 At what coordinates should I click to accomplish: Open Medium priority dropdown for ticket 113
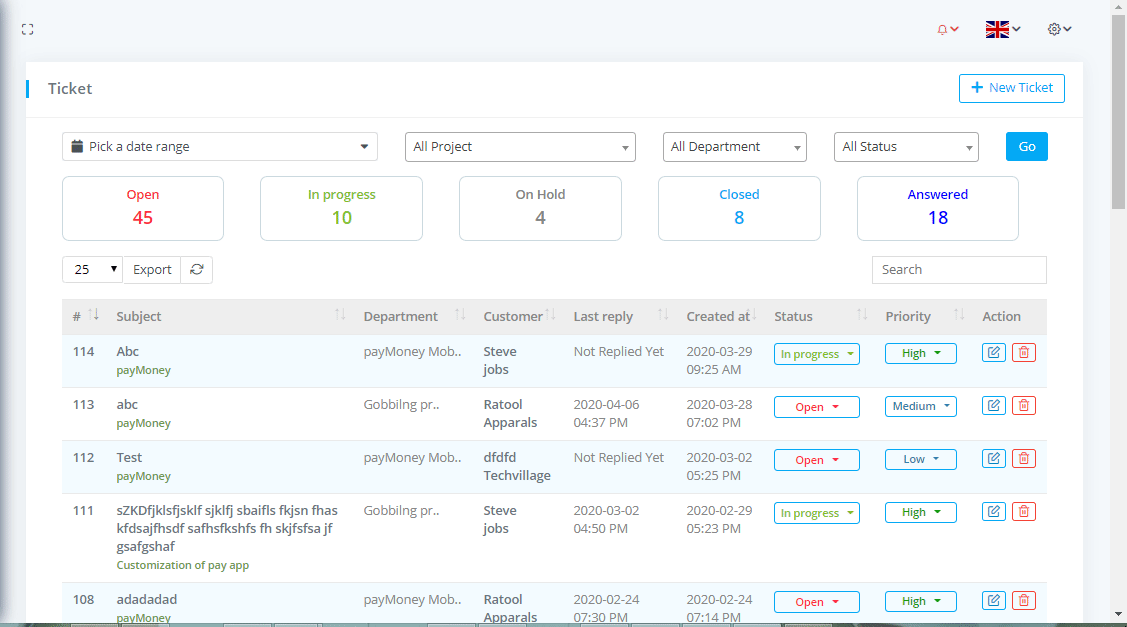[920, 407]
